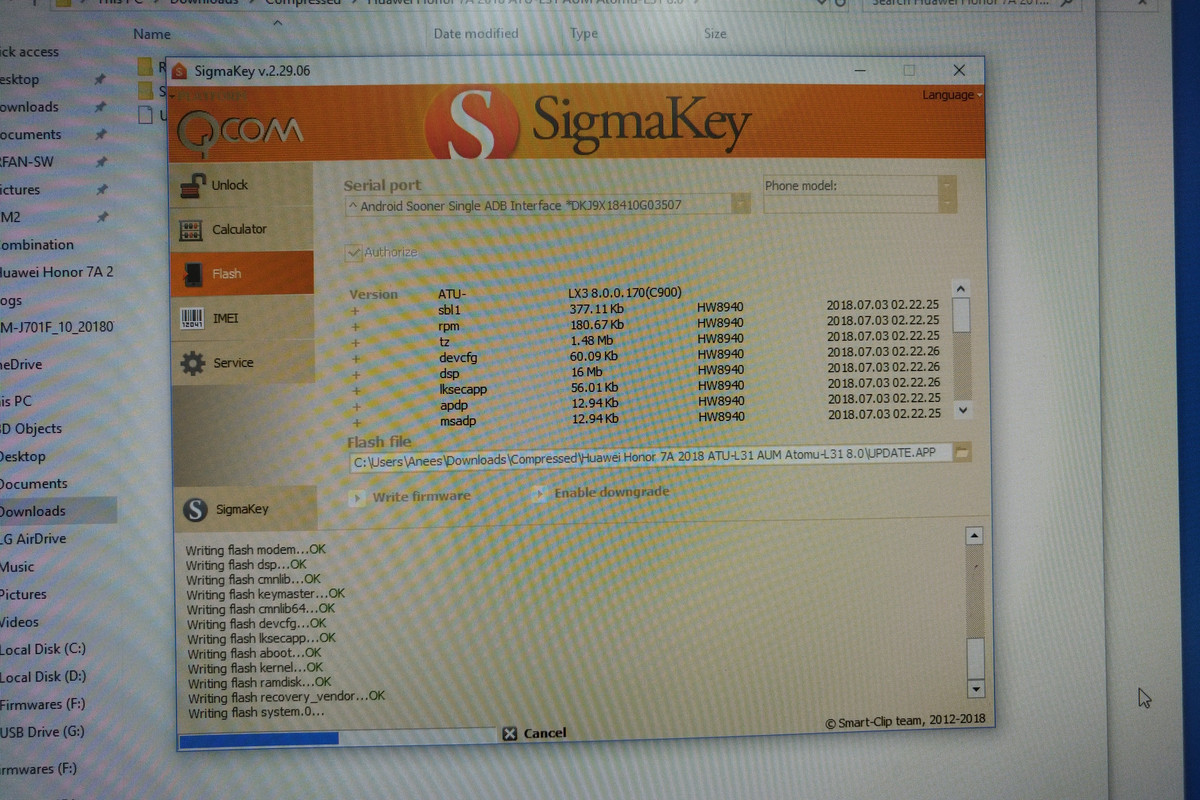
Task: Expand the rpm partition row
Action: click(x=355, y=326)
